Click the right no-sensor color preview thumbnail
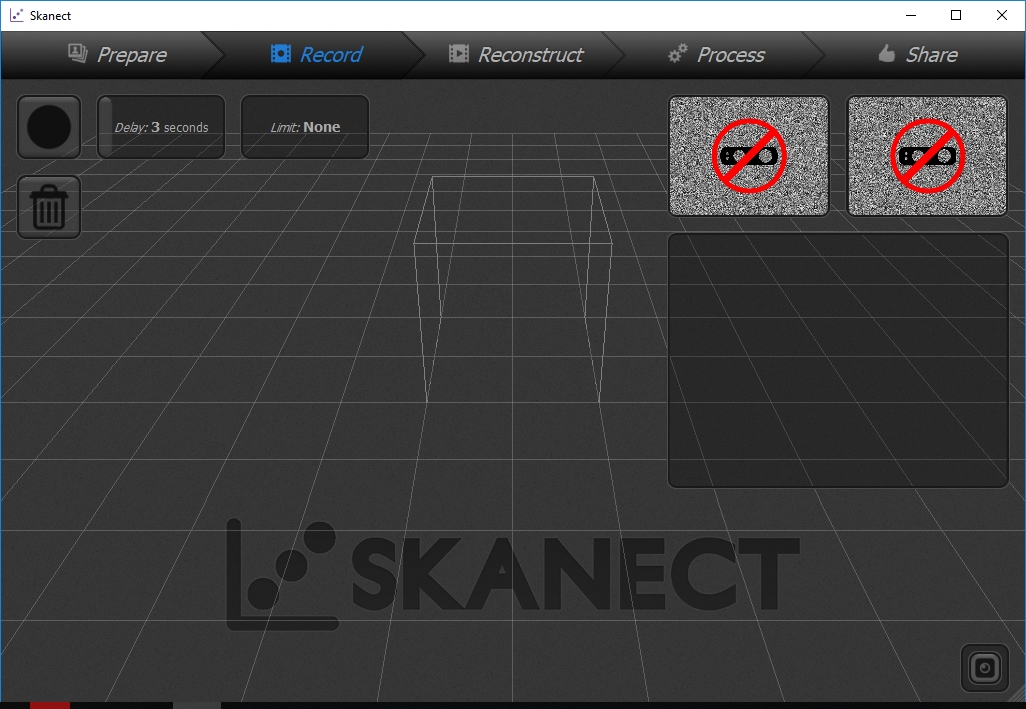 pos(927,156)
